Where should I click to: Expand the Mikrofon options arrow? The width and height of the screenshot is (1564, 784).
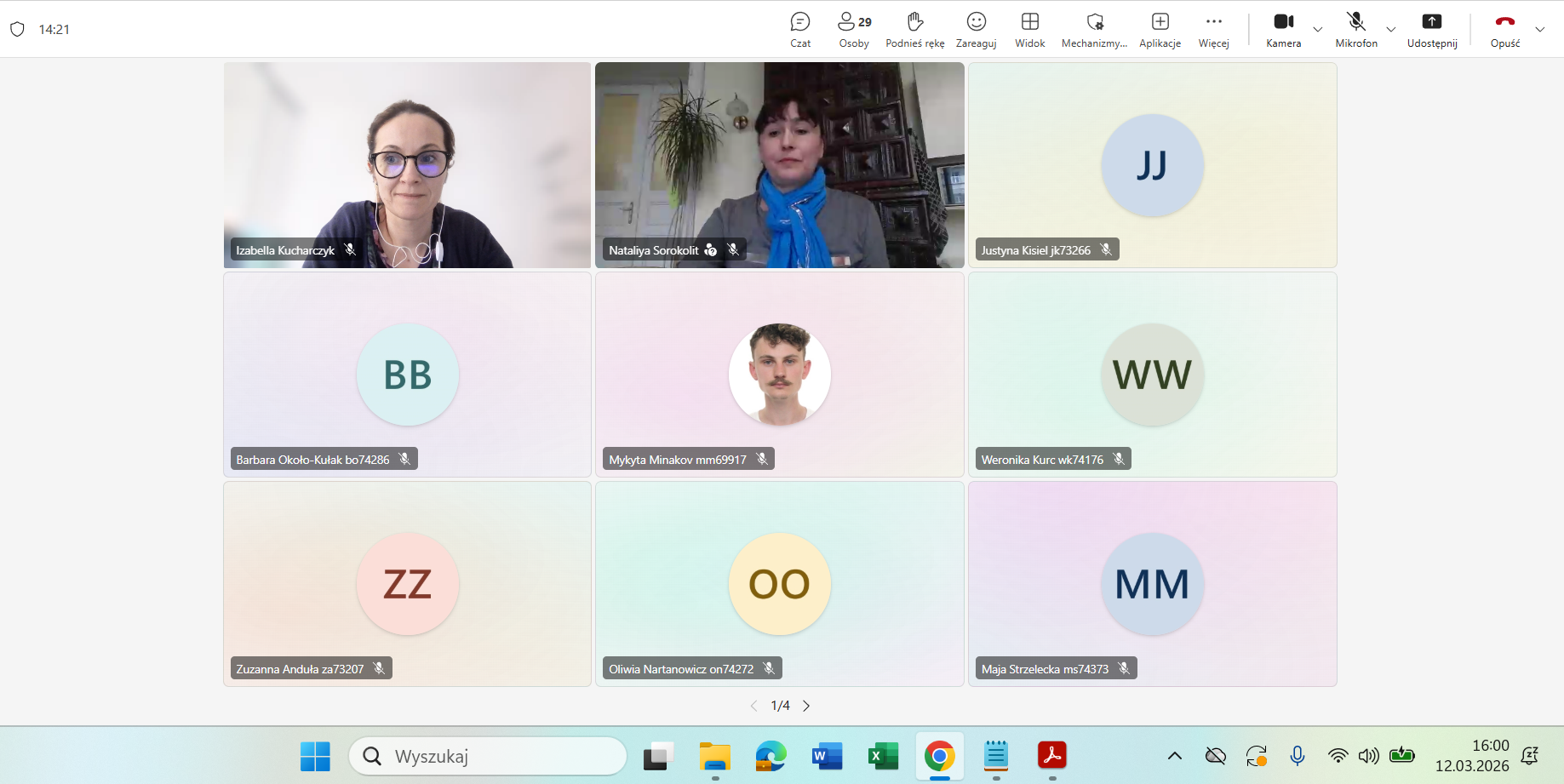1391,30
